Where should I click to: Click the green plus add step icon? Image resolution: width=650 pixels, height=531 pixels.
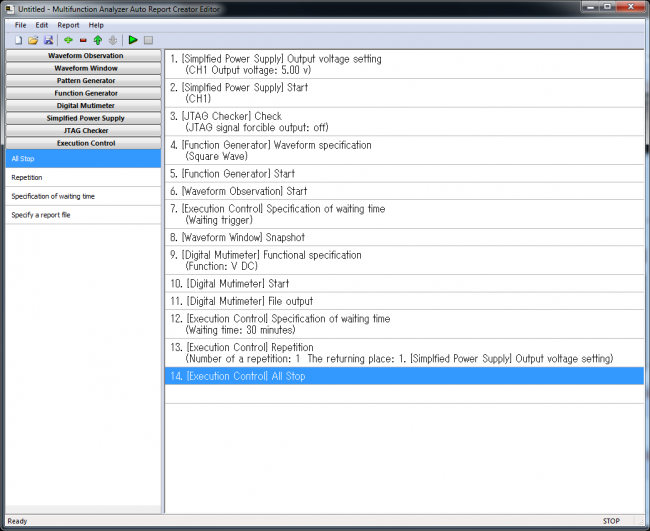(68, 40)
